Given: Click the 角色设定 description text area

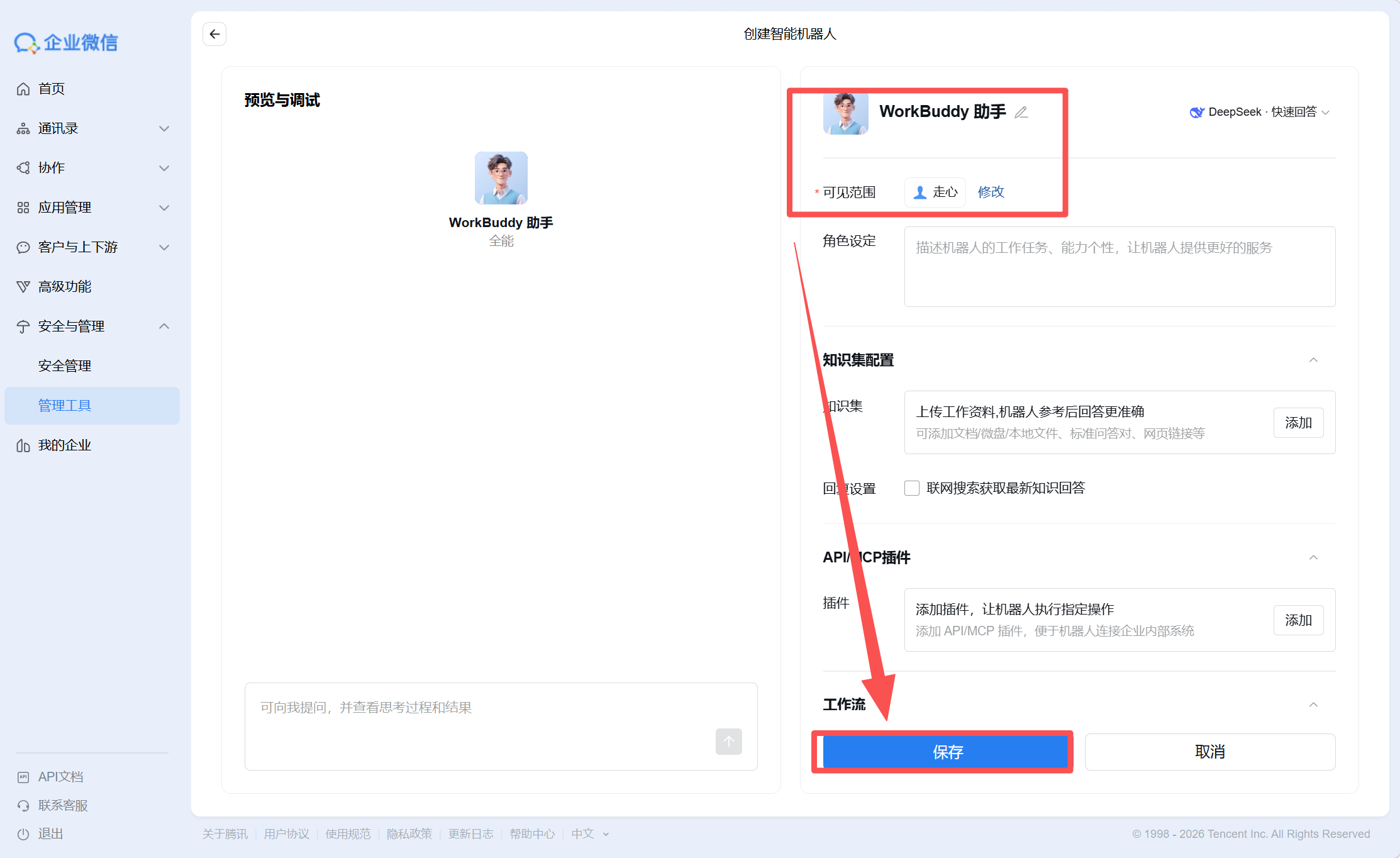Looking at the screenshot, I should pyautogui.click(x=1119, y=267).
